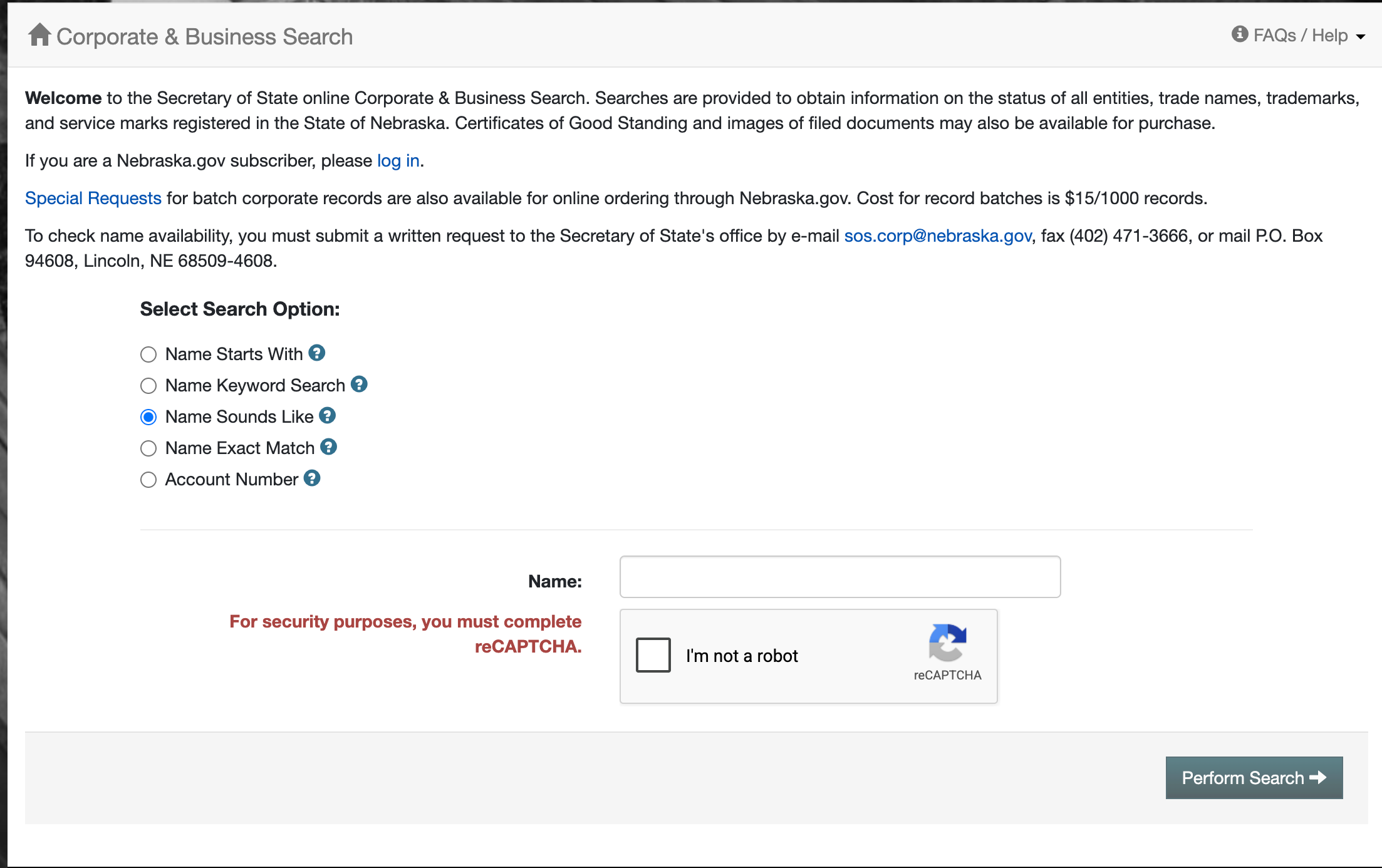
Task: Follow the log in link
Action: point(398,161)
